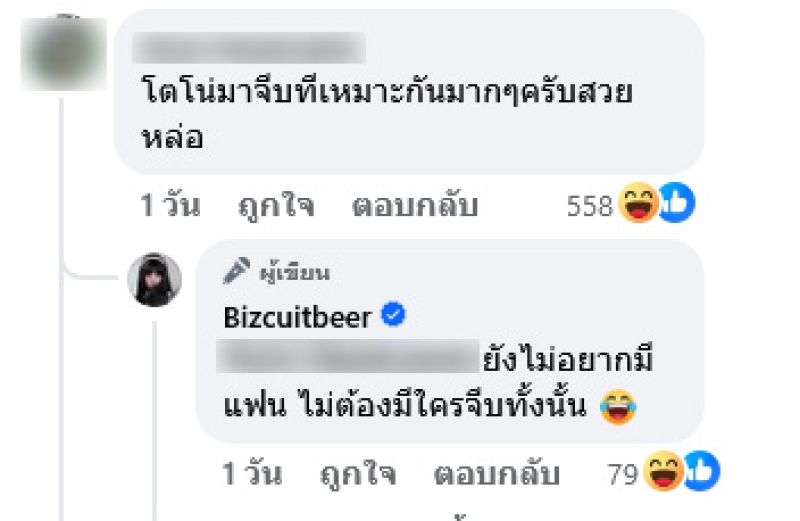
Task: Open the Bizcuitbeer profile picture
Action: [155, 280]
